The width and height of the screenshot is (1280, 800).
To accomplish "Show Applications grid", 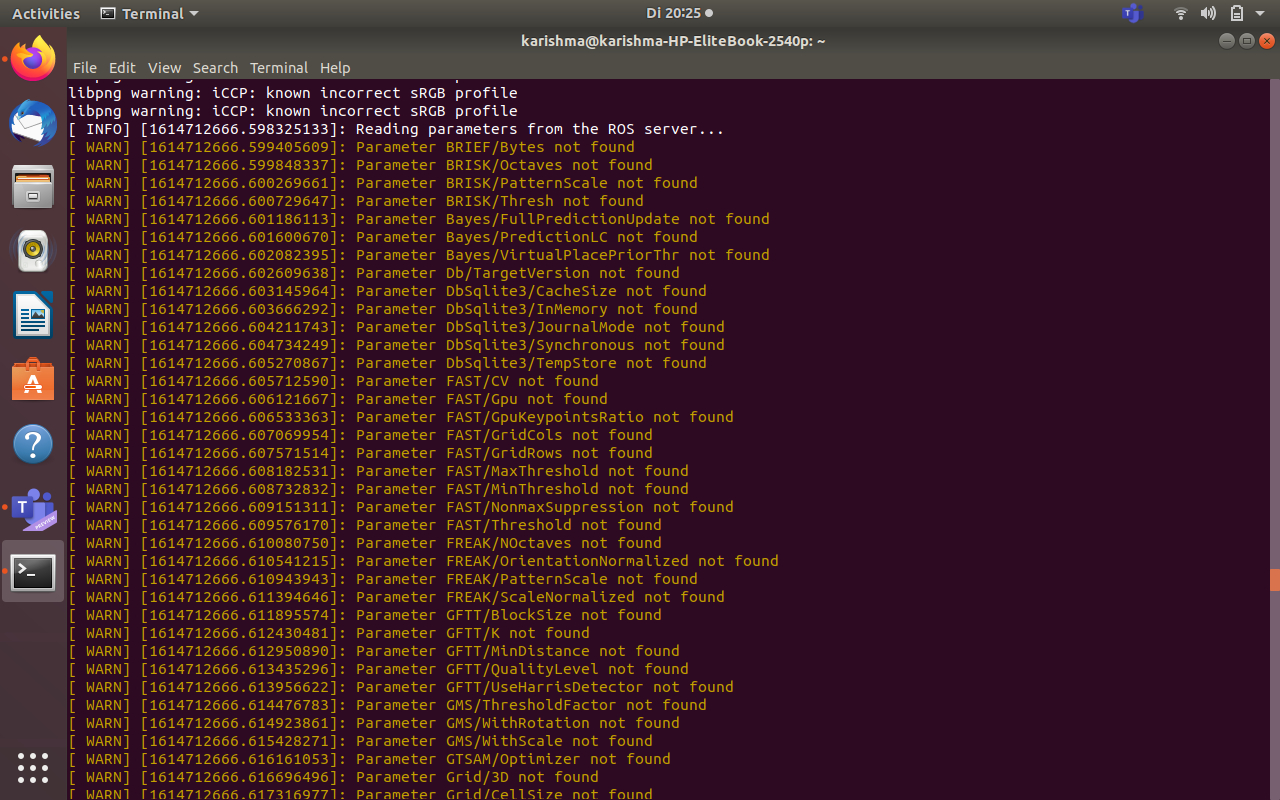I will (x=33, y=767).
